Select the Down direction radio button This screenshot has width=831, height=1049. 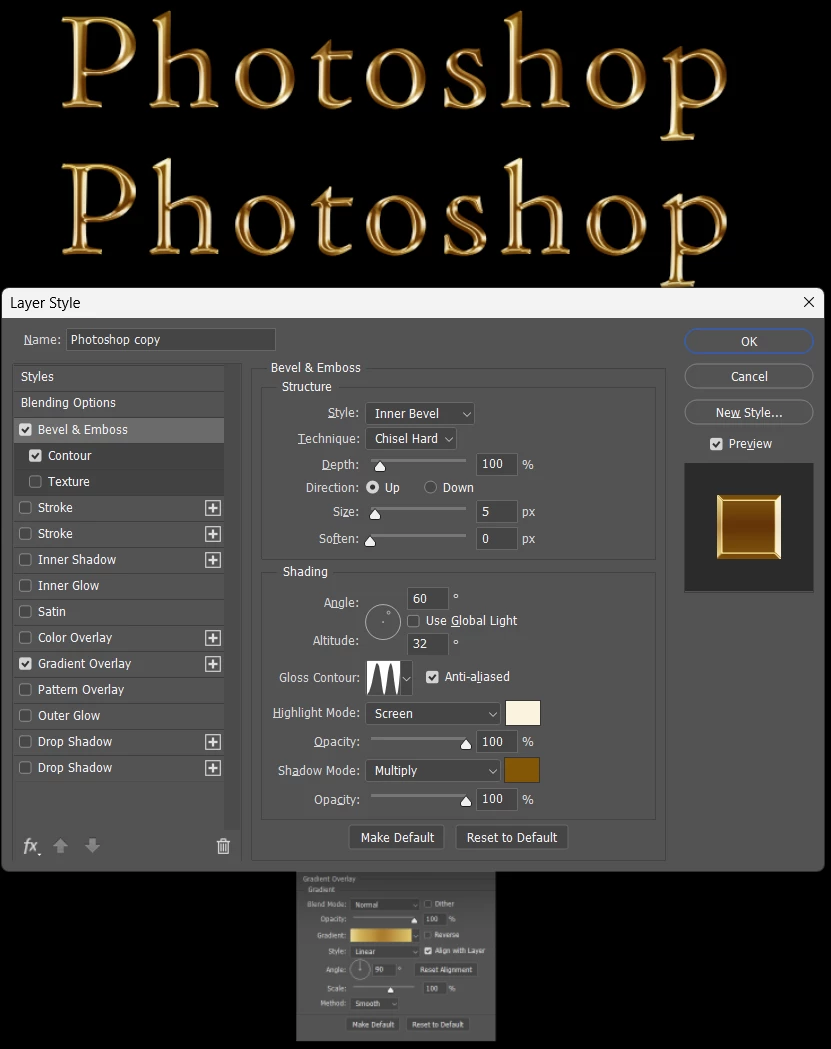click(x=430, y=488)
